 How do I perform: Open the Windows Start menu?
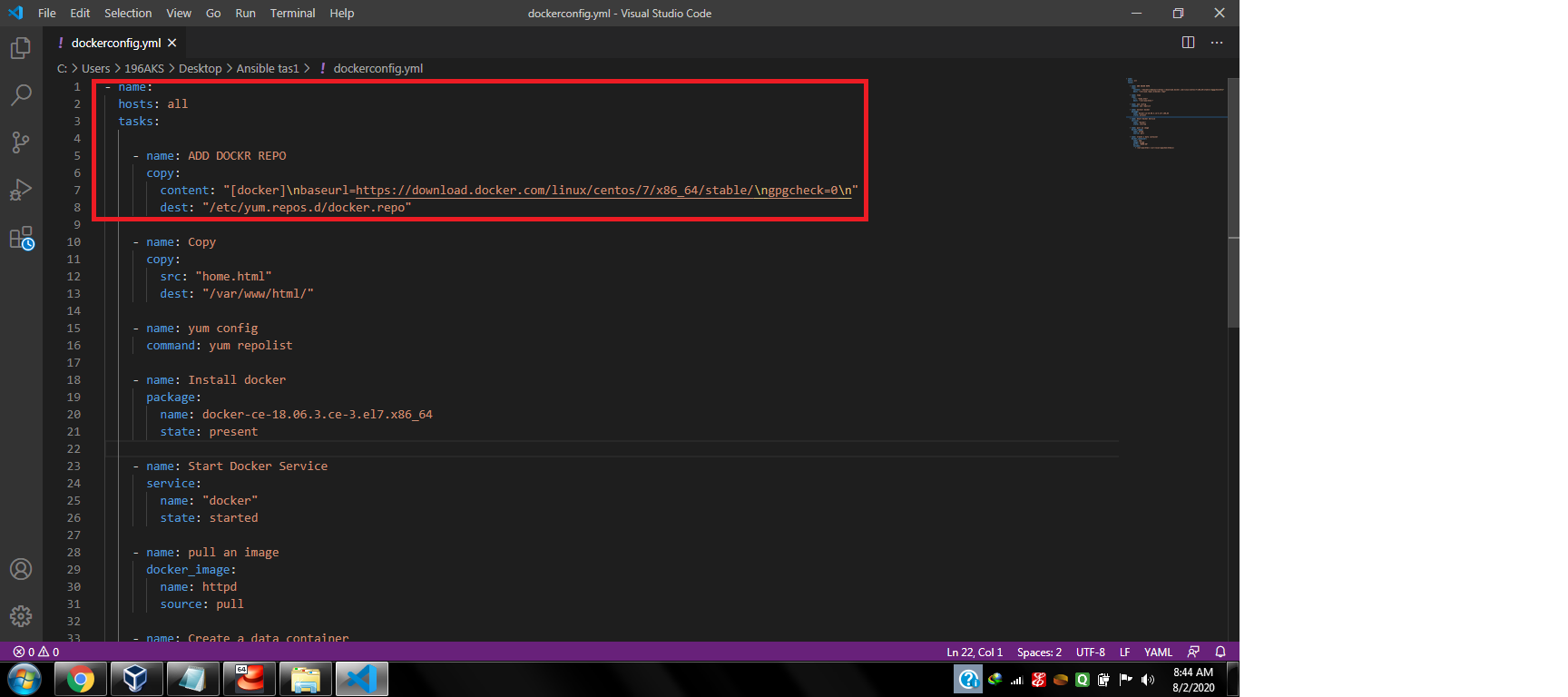(x=24, y=679)
